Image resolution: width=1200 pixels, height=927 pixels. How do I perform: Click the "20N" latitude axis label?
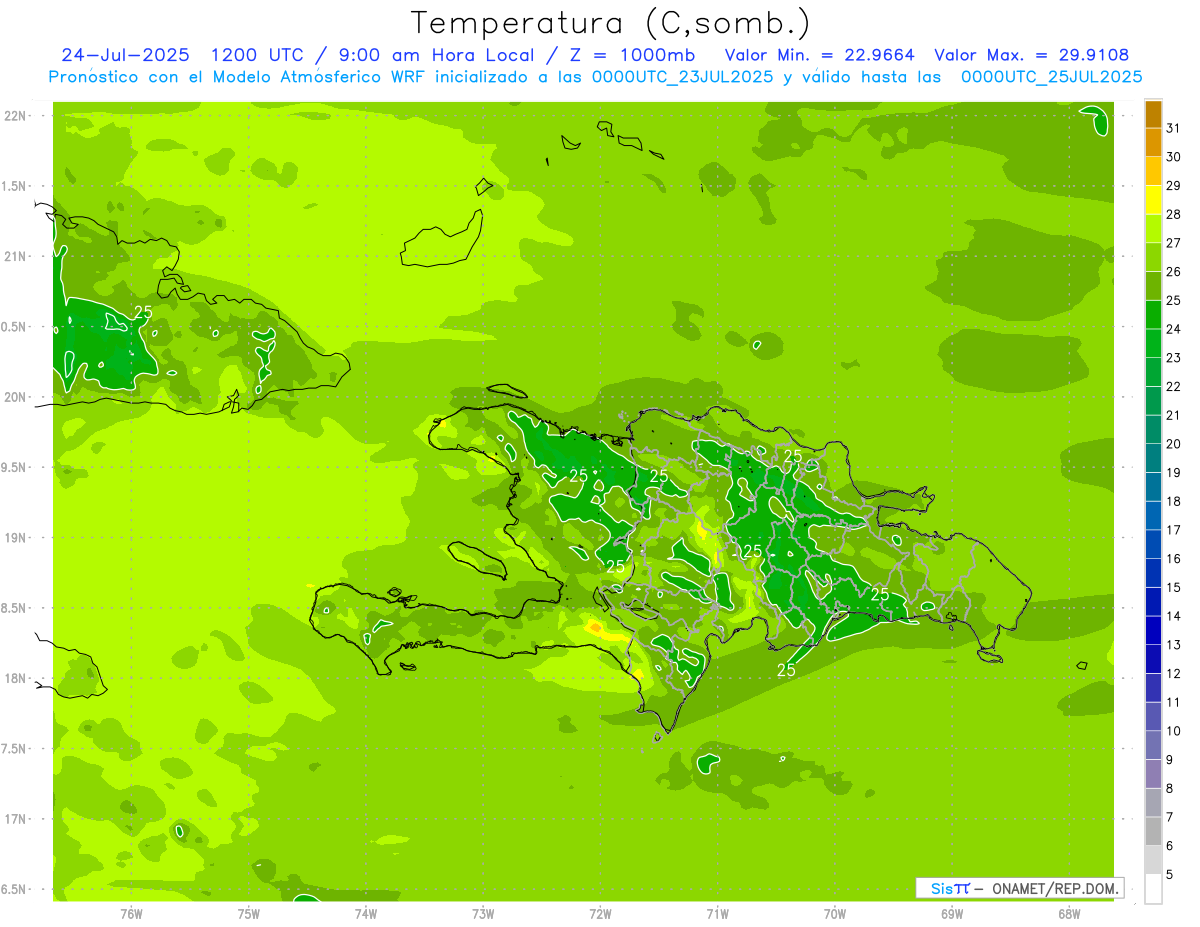pos(16,397)
